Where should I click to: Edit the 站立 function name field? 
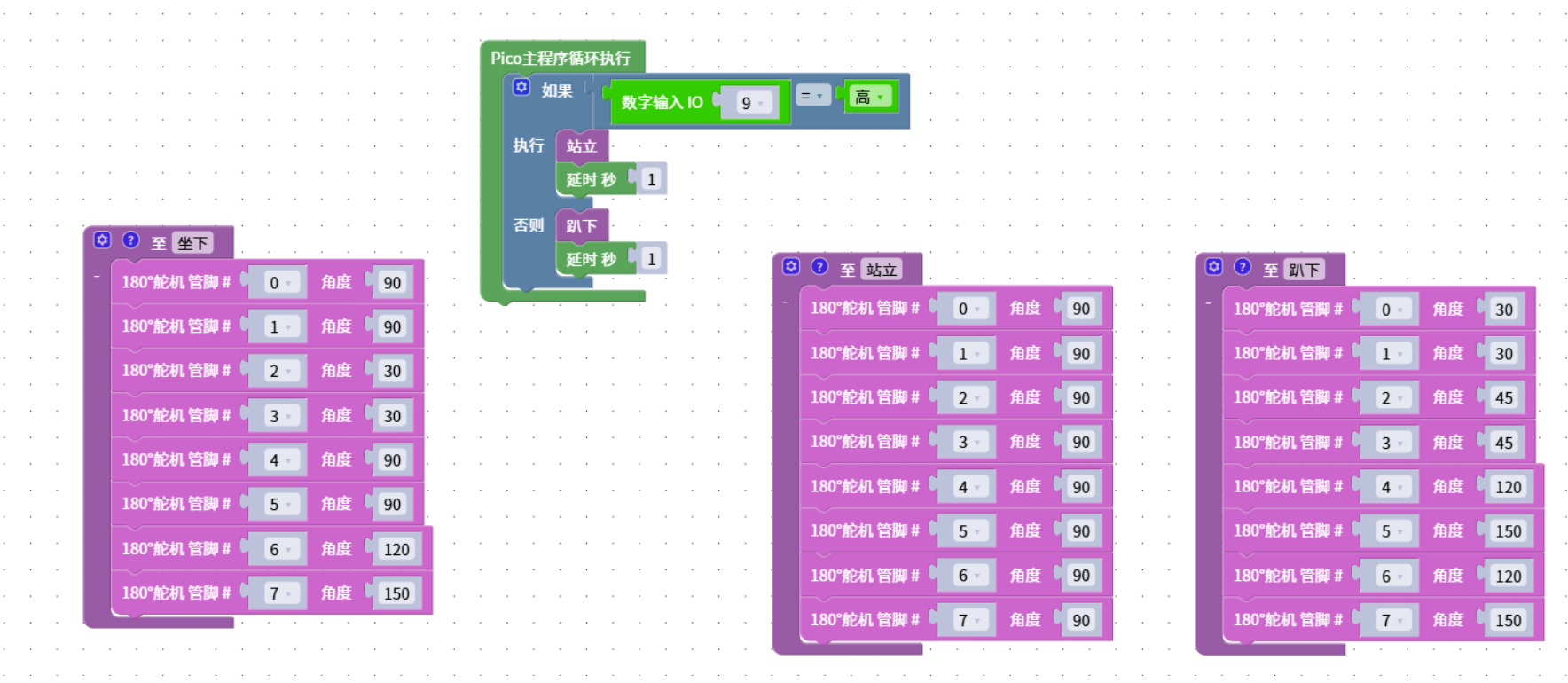(x=882, y=270)
